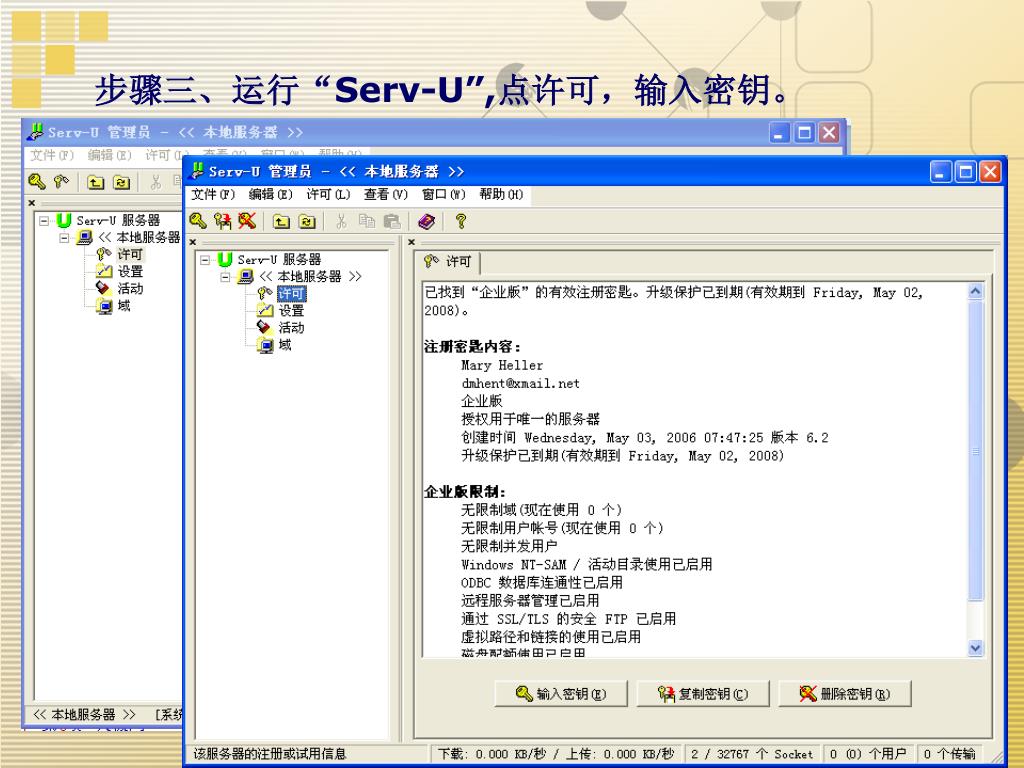Image resolution: width=1024 pixels, height=768 pixels.
Task: Close the left tree pane in front window
Action: 193,242
